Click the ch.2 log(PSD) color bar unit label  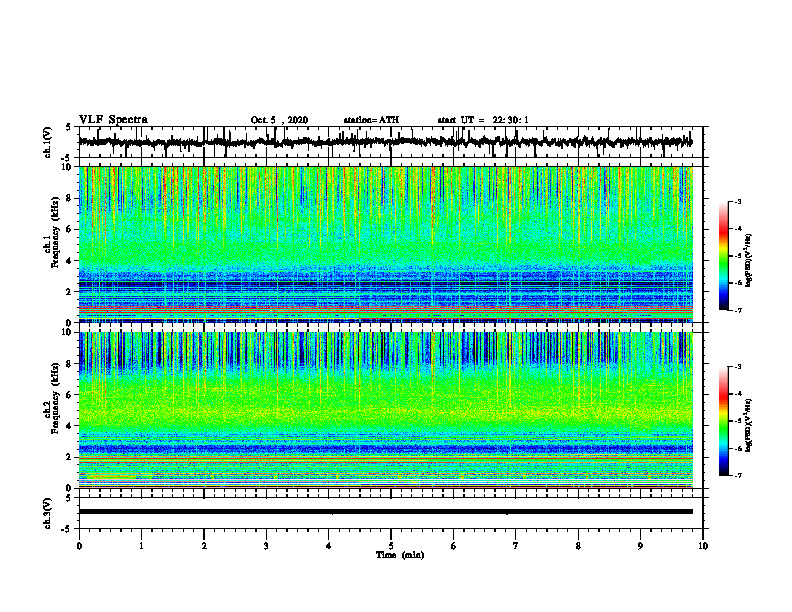pos(749,425)
